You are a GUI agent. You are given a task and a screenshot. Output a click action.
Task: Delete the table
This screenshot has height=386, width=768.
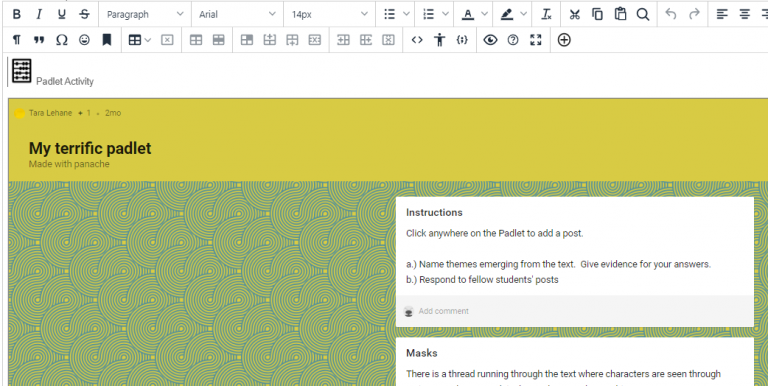pos(168,40)
